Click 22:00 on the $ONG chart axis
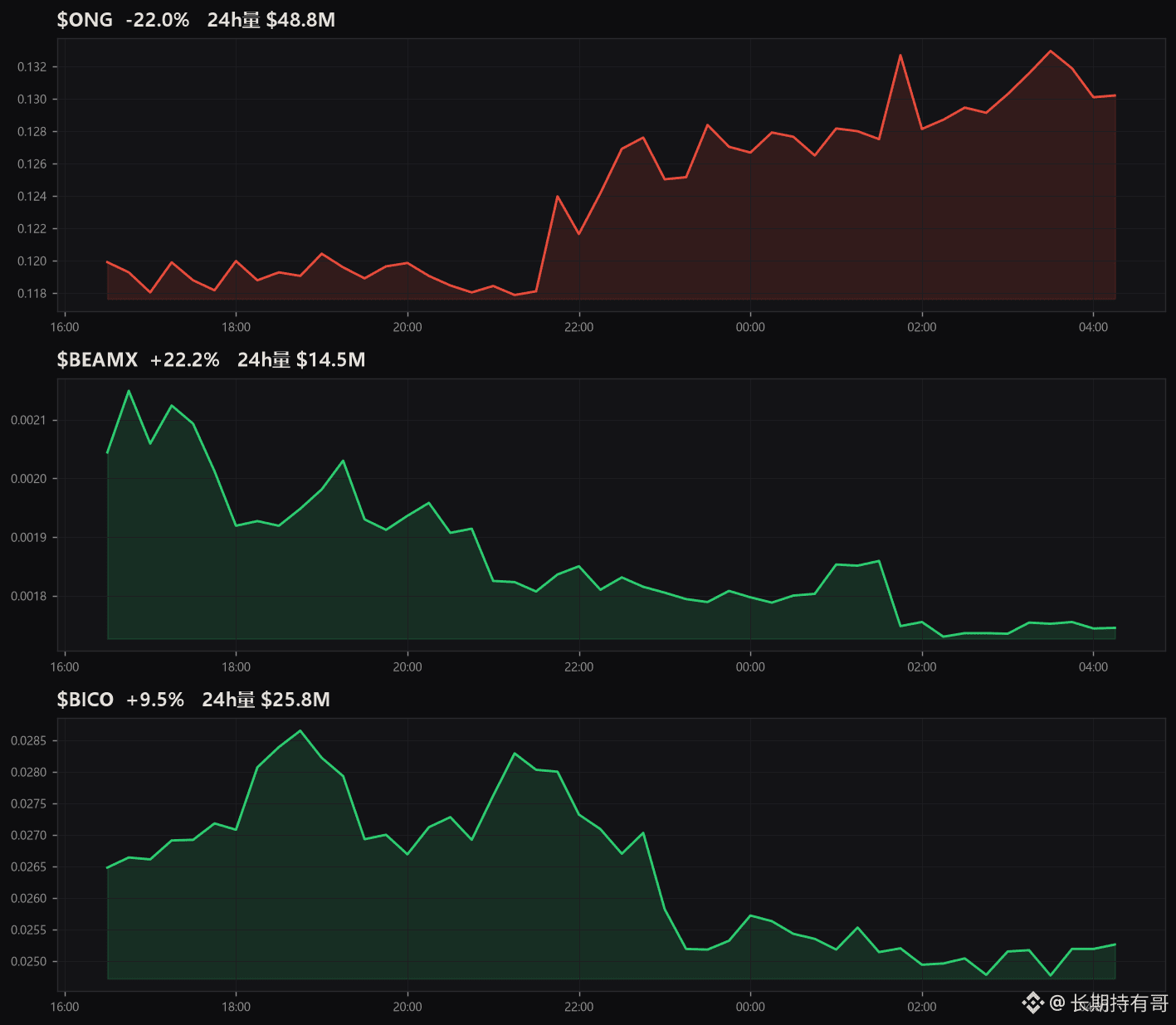The width and height of the screenshot is (1176, 1025). [579, 327]
